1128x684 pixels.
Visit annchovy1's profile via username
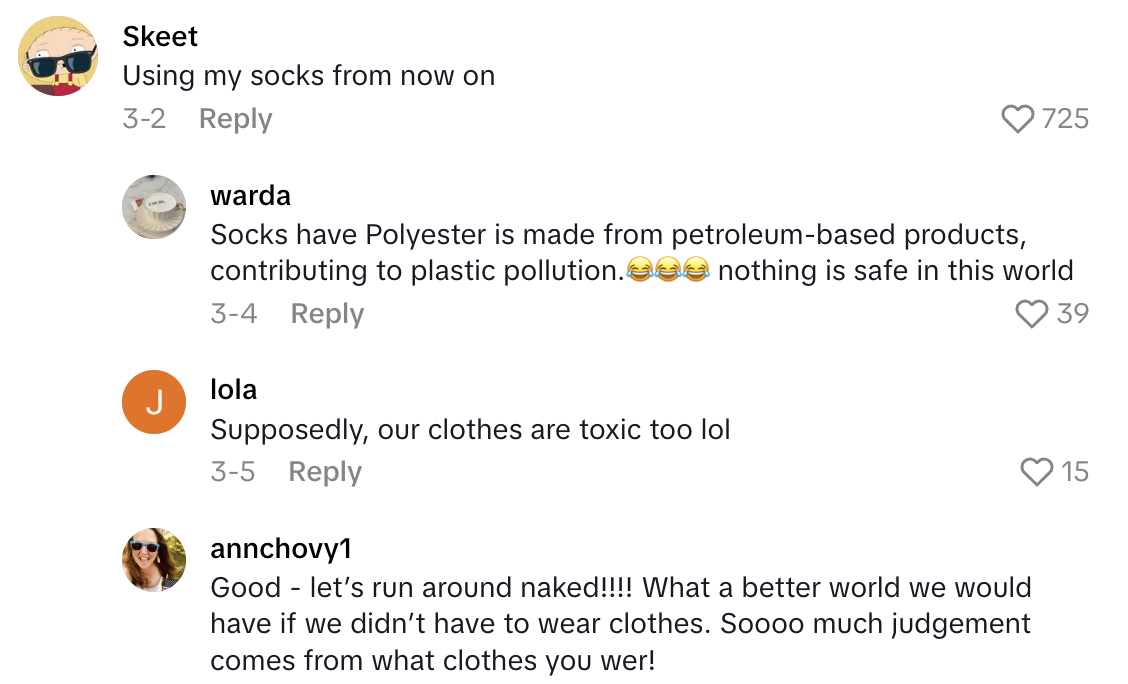pos(281,549)
